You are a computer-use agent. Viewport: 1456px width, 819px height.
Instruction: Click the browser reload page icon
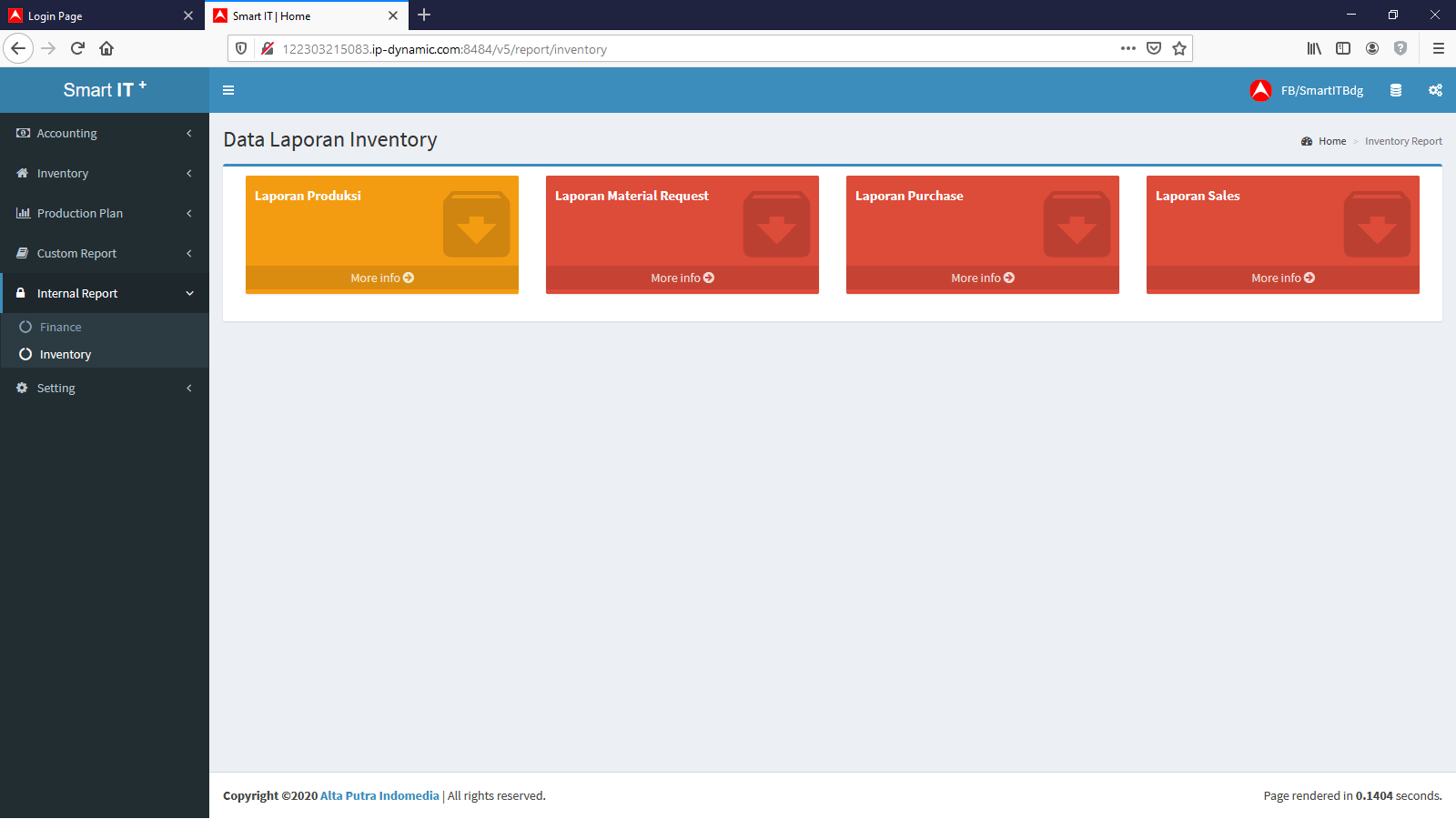click(x=77, y=48)
